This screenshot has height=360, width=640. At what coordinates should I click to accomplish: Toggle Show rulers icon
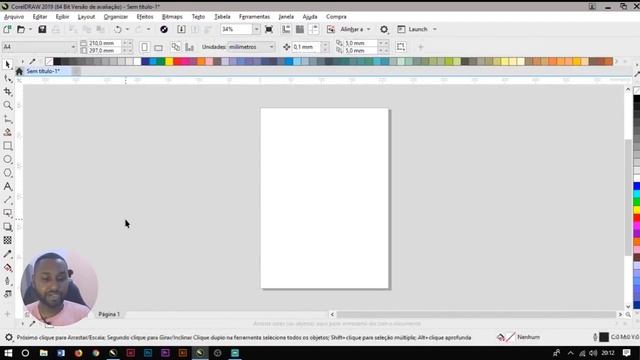coord(286,29)
